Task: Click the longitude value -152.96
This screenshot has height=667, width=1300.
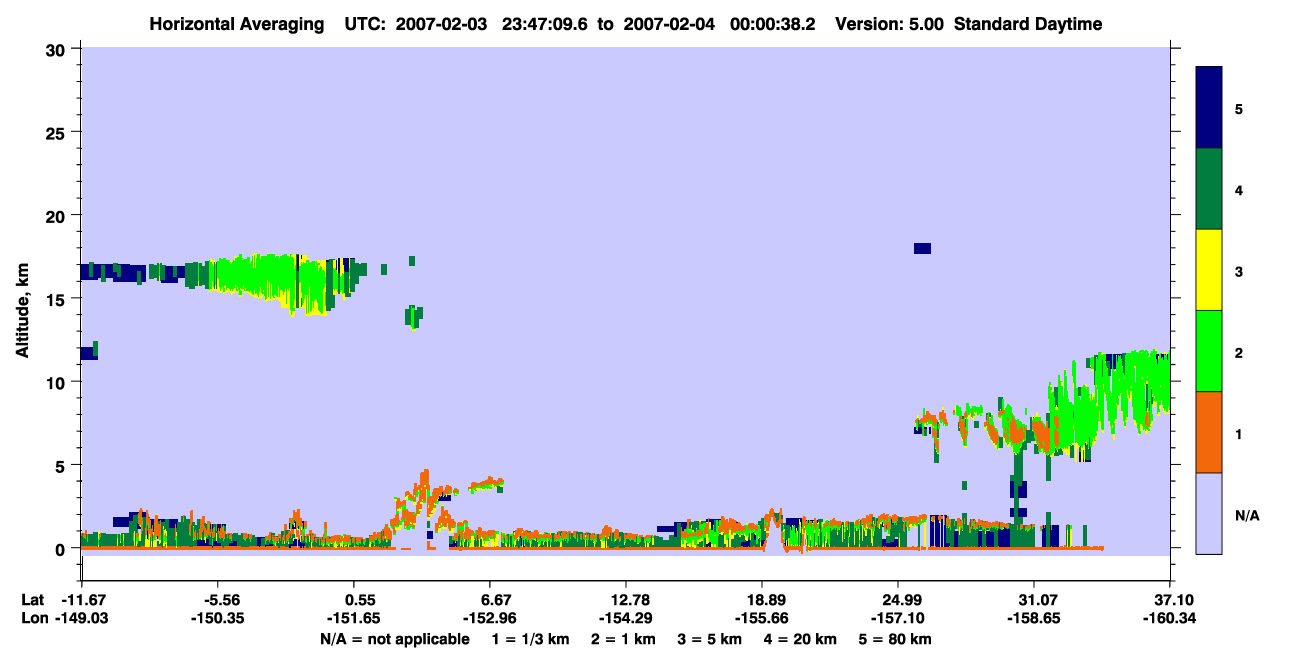Action: (490, 618)
